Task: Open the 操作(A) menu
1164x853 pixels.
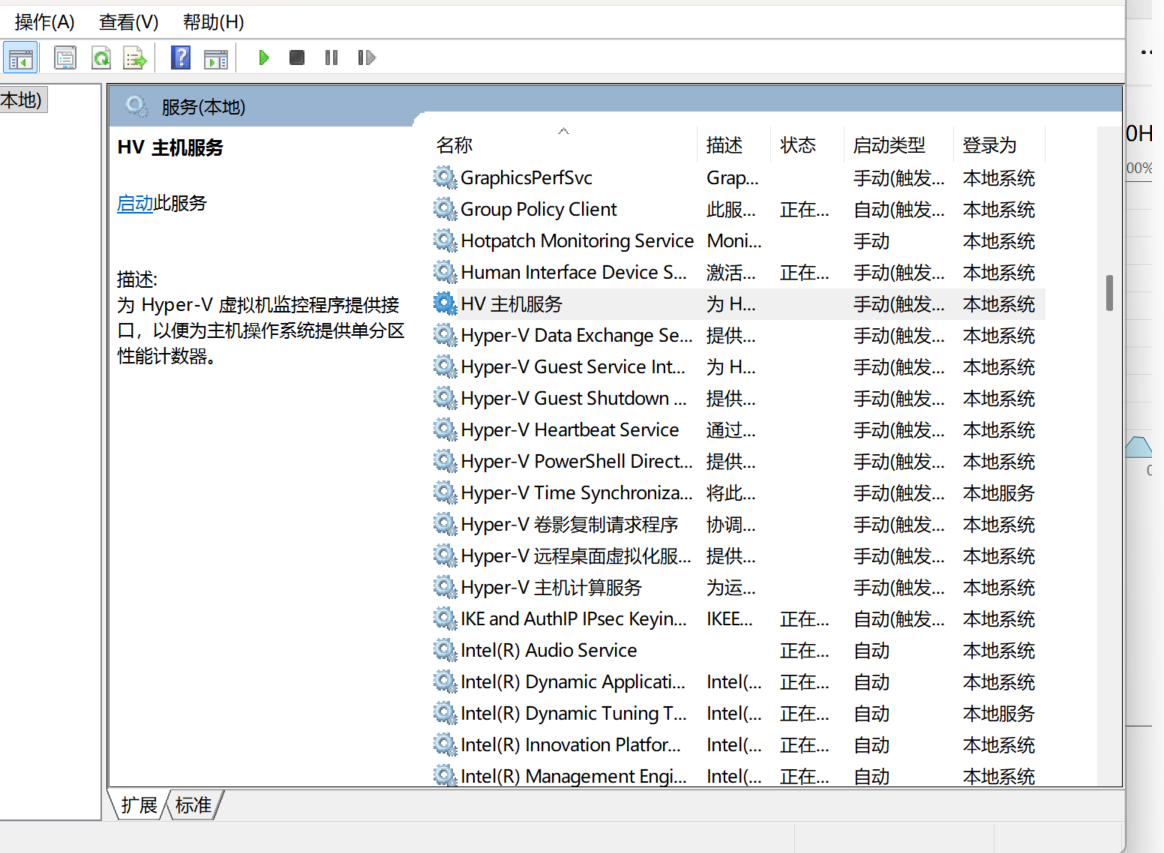Action: tap(45, 22)
